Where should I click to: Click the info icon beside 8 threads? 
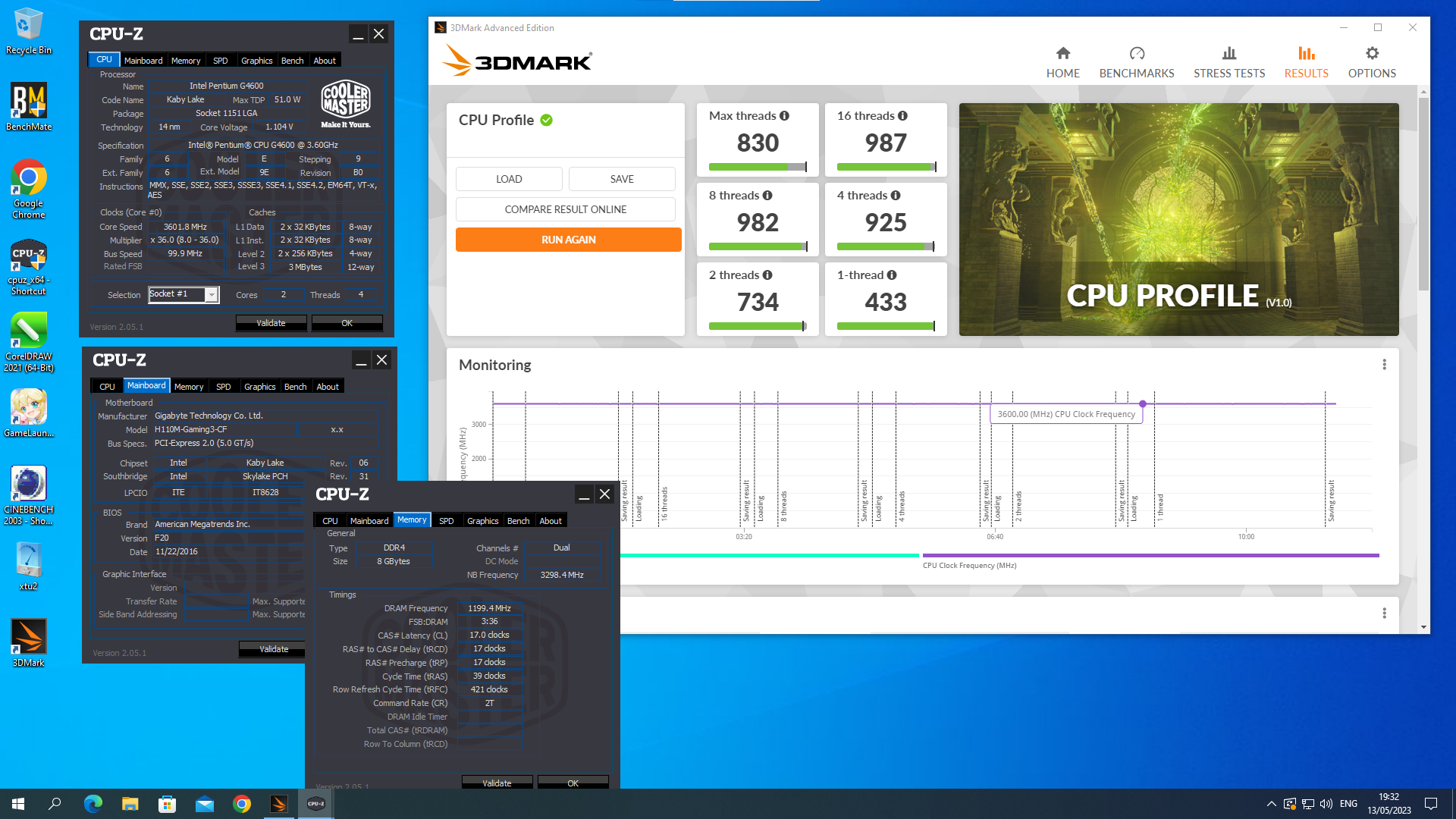pos(767,196)
